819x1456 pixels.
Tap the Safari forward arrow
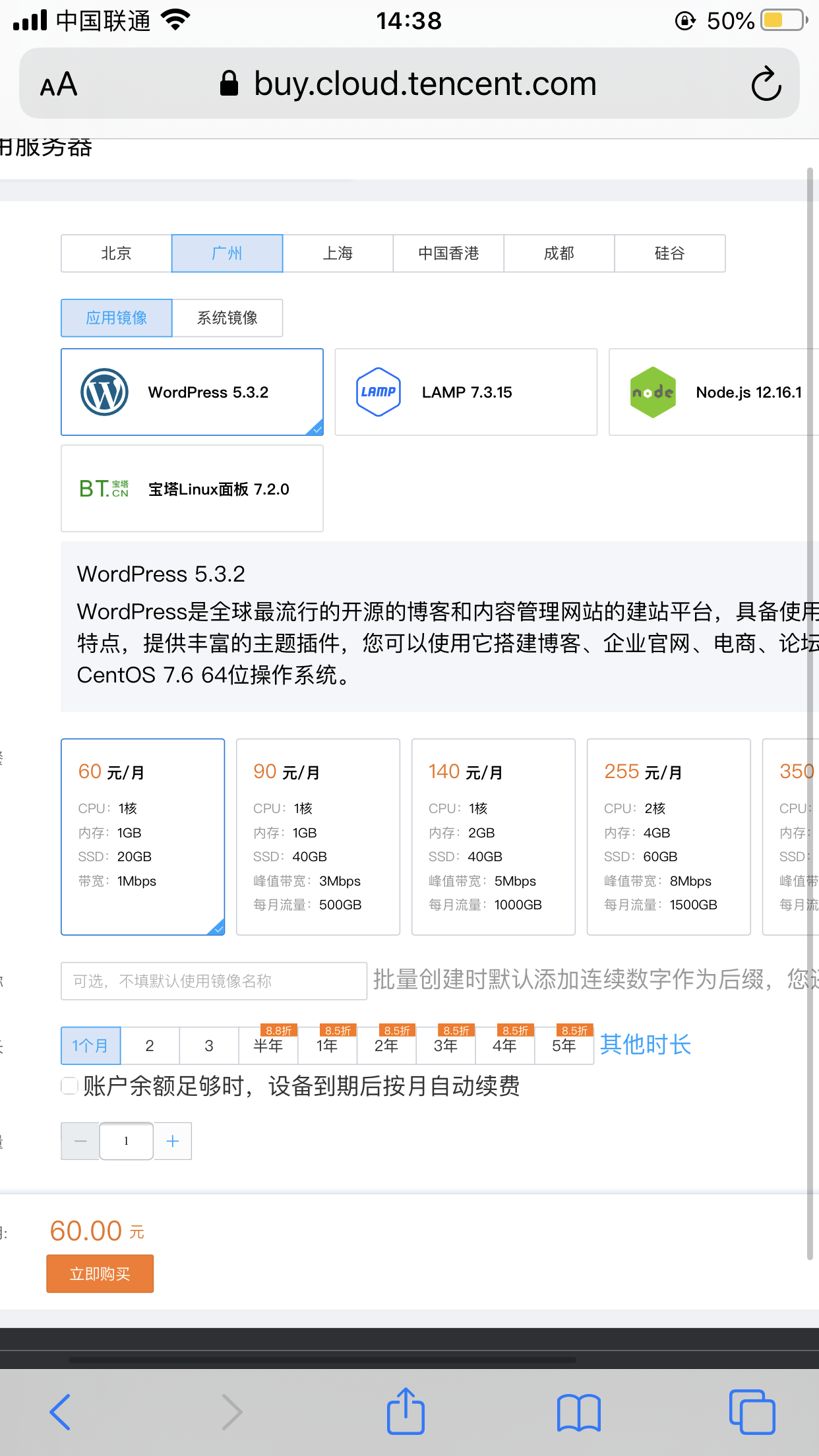pos(231,1412)
